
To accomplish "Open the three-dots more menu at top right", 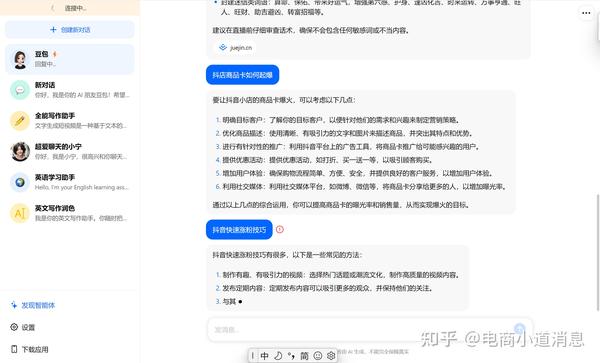I will 586,13.
